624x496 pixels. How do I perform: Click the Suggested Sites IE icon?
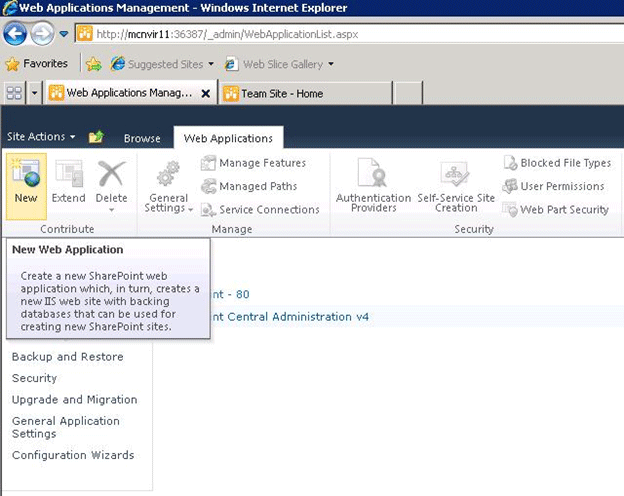[x=118, y=64]
